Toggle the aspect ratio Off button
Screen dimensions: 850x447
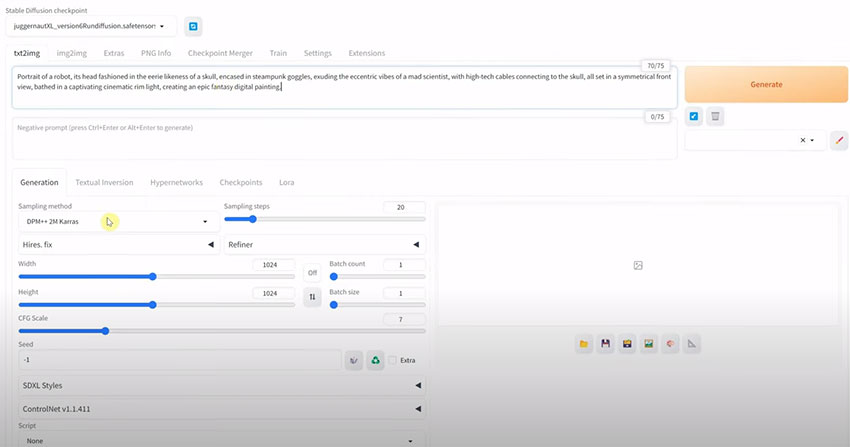[312, 273]
